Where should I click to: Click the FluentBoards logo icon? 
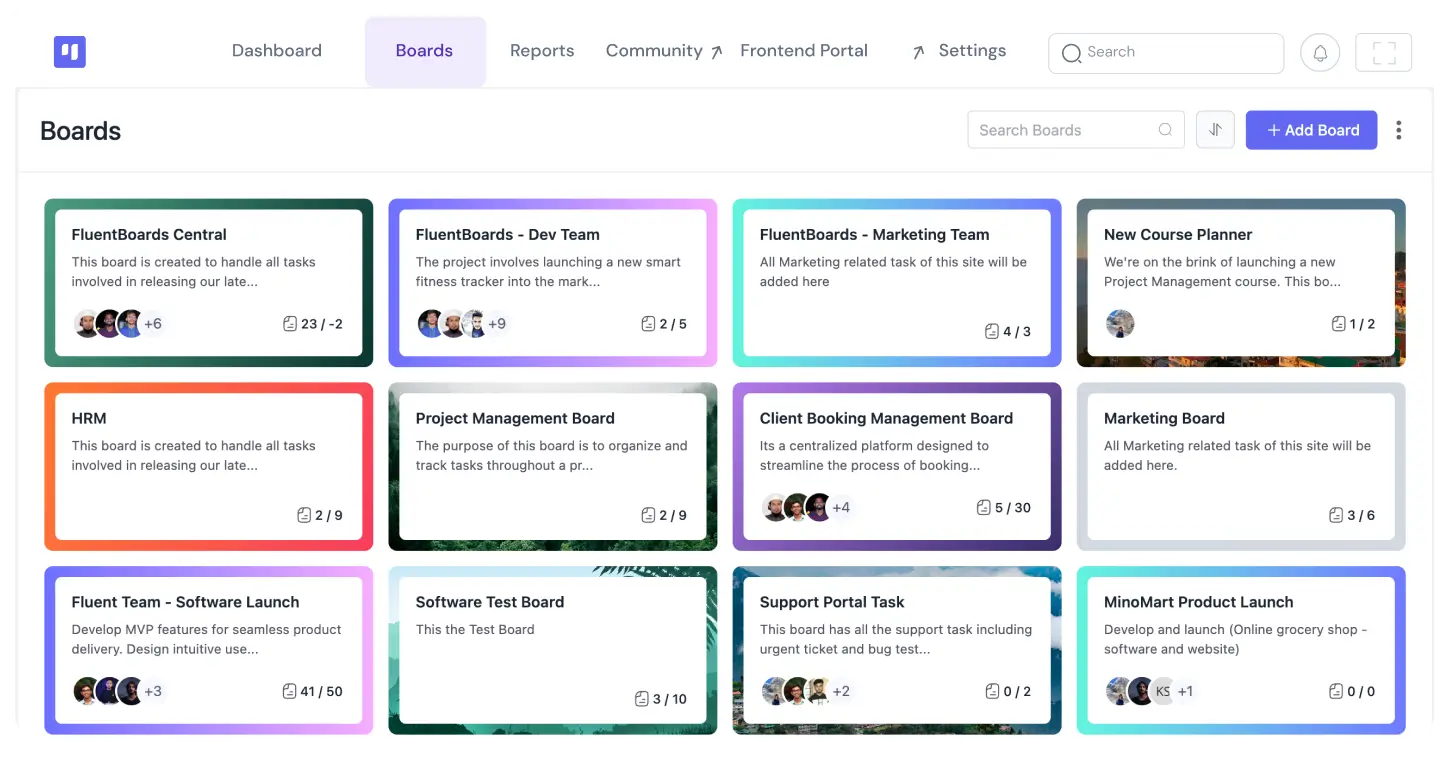point(70,52)
